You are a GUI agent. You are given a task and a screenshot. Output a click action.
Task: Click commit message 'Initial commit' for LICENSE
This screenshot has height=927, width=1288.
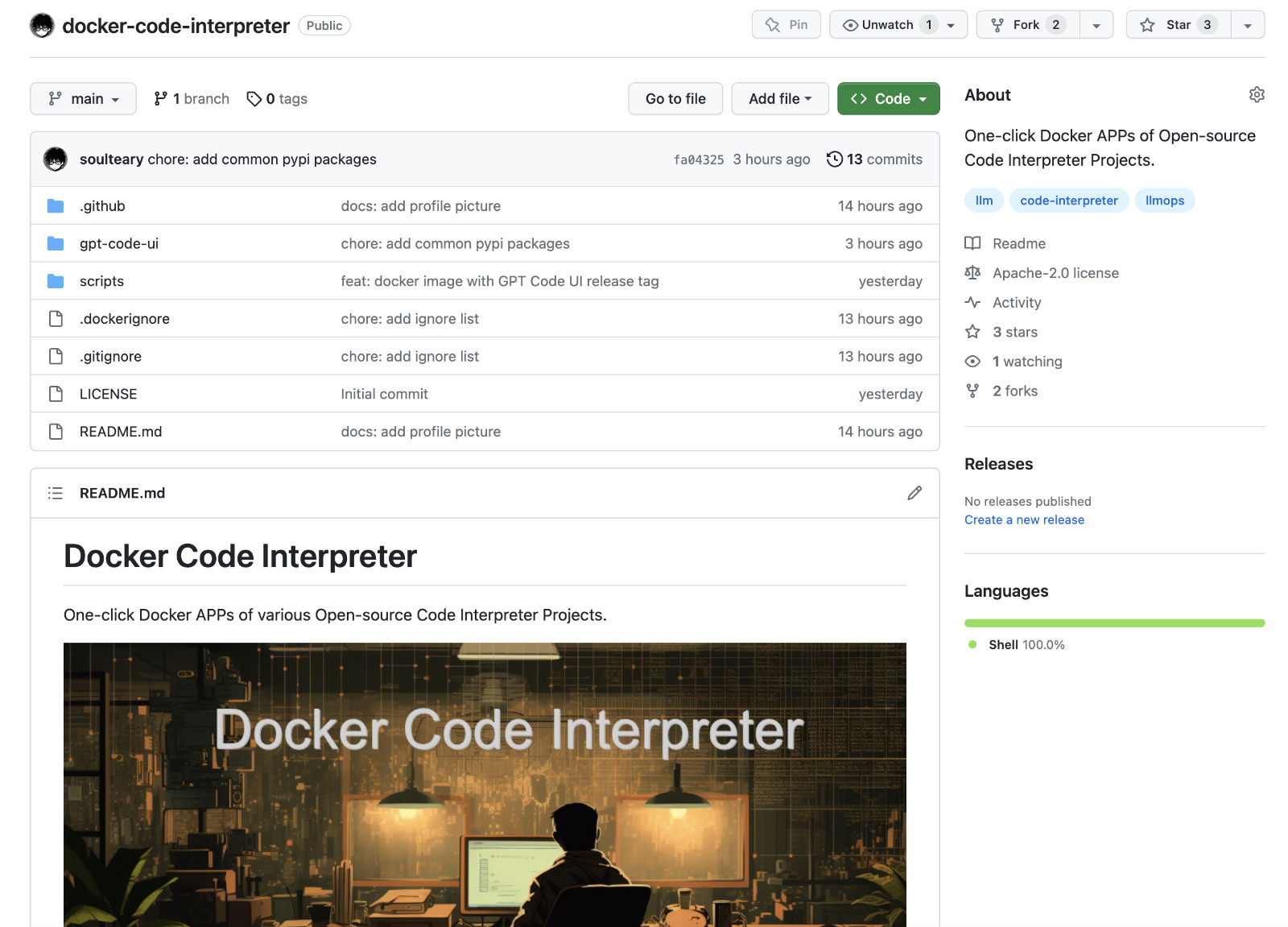coord(384,394)
